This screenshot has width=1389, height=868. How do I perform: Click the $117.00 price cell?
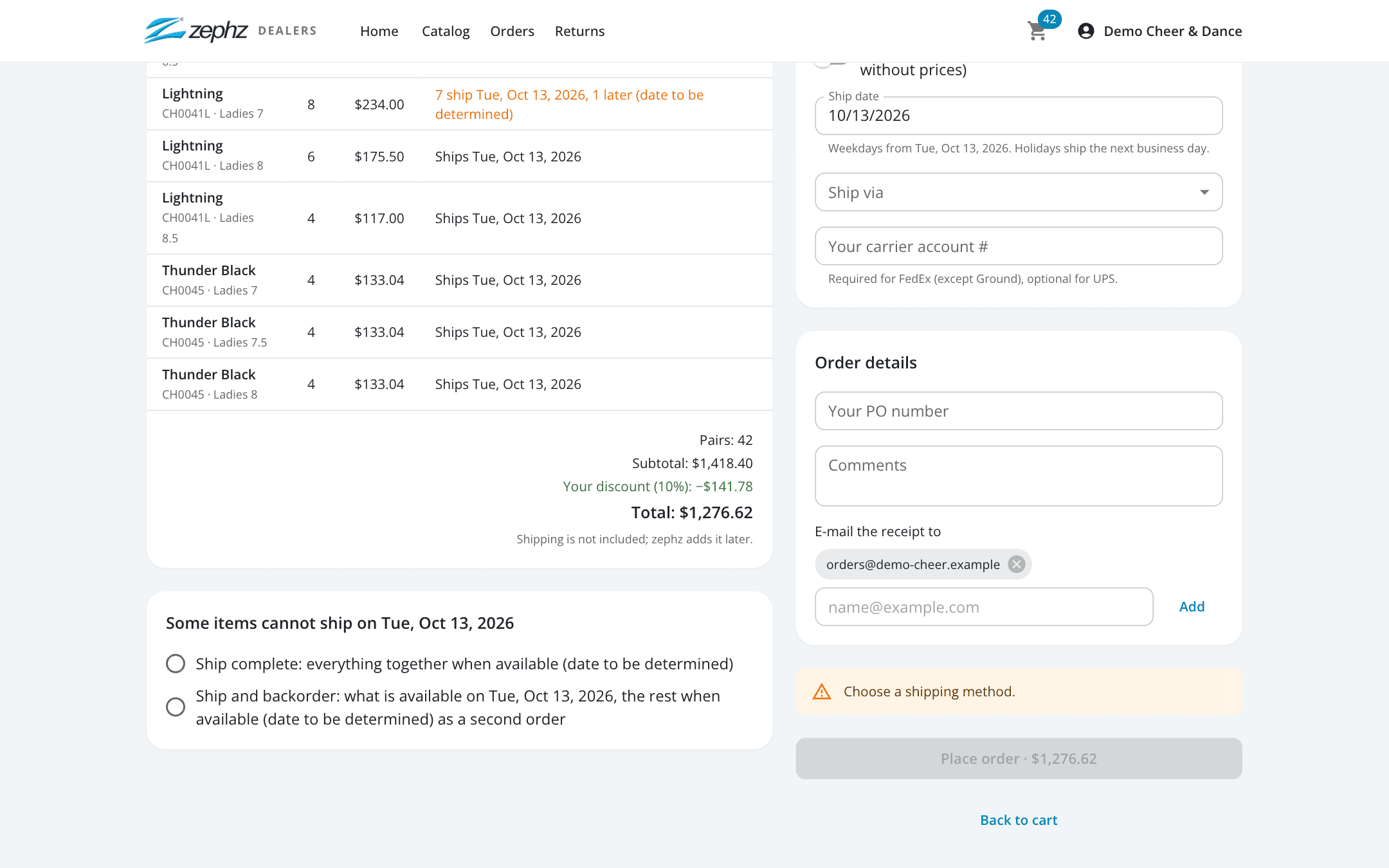(379, 219)
